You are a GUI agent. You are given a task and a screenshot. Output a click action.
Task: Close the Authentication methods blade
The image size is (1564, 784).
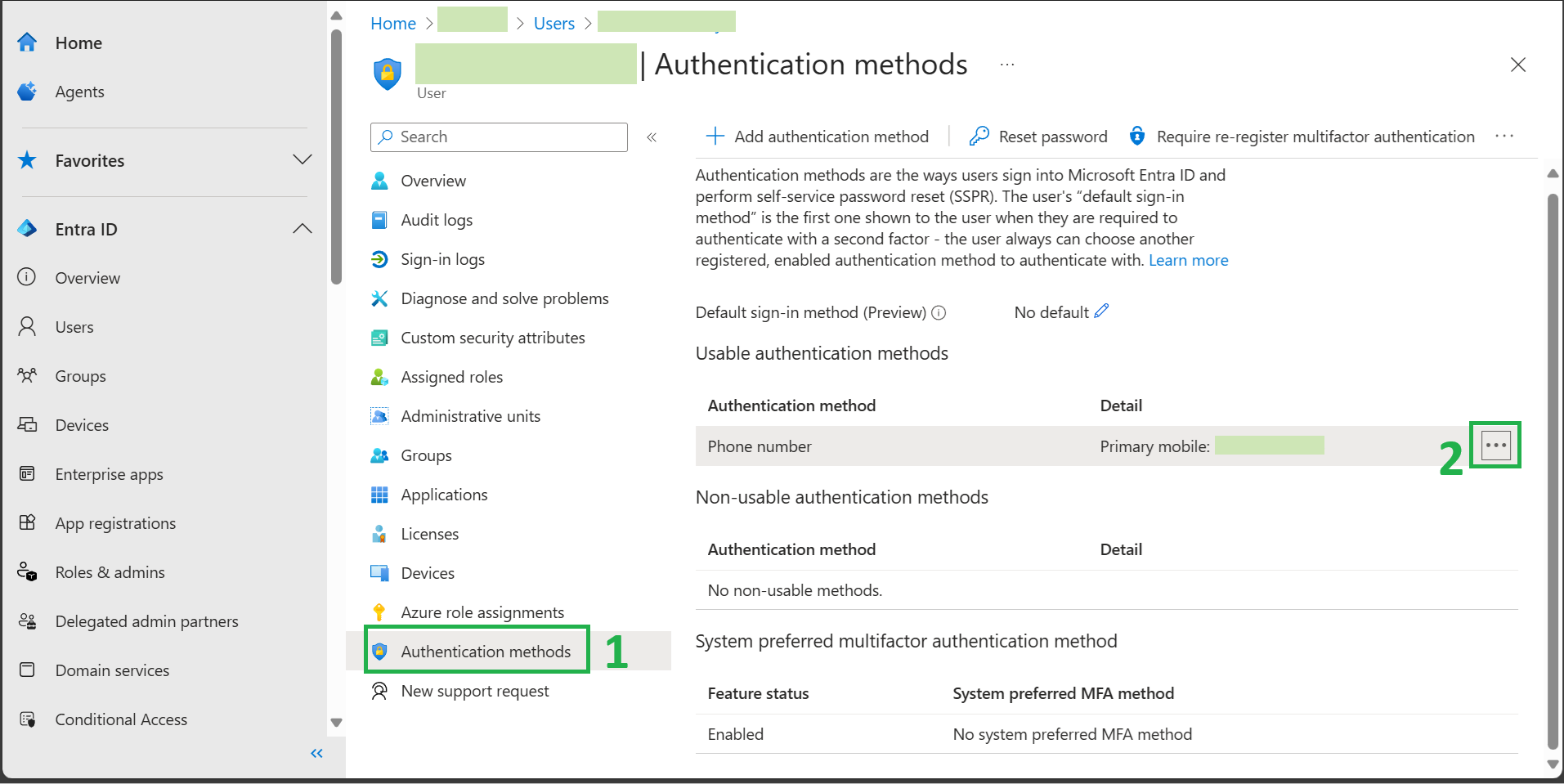coord(1518,65)
